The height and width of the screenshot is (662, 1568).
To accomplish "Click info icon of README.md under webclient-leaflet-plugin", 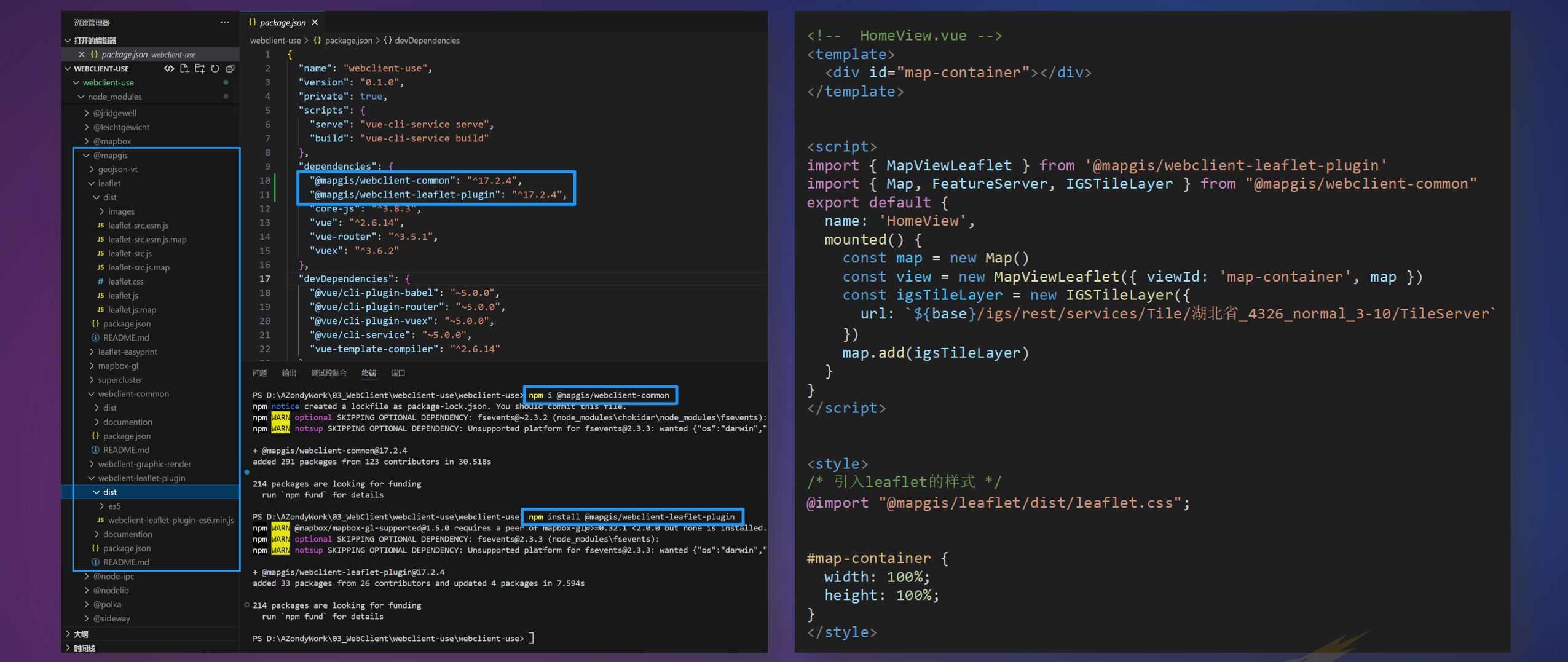I will coord(95,562).
